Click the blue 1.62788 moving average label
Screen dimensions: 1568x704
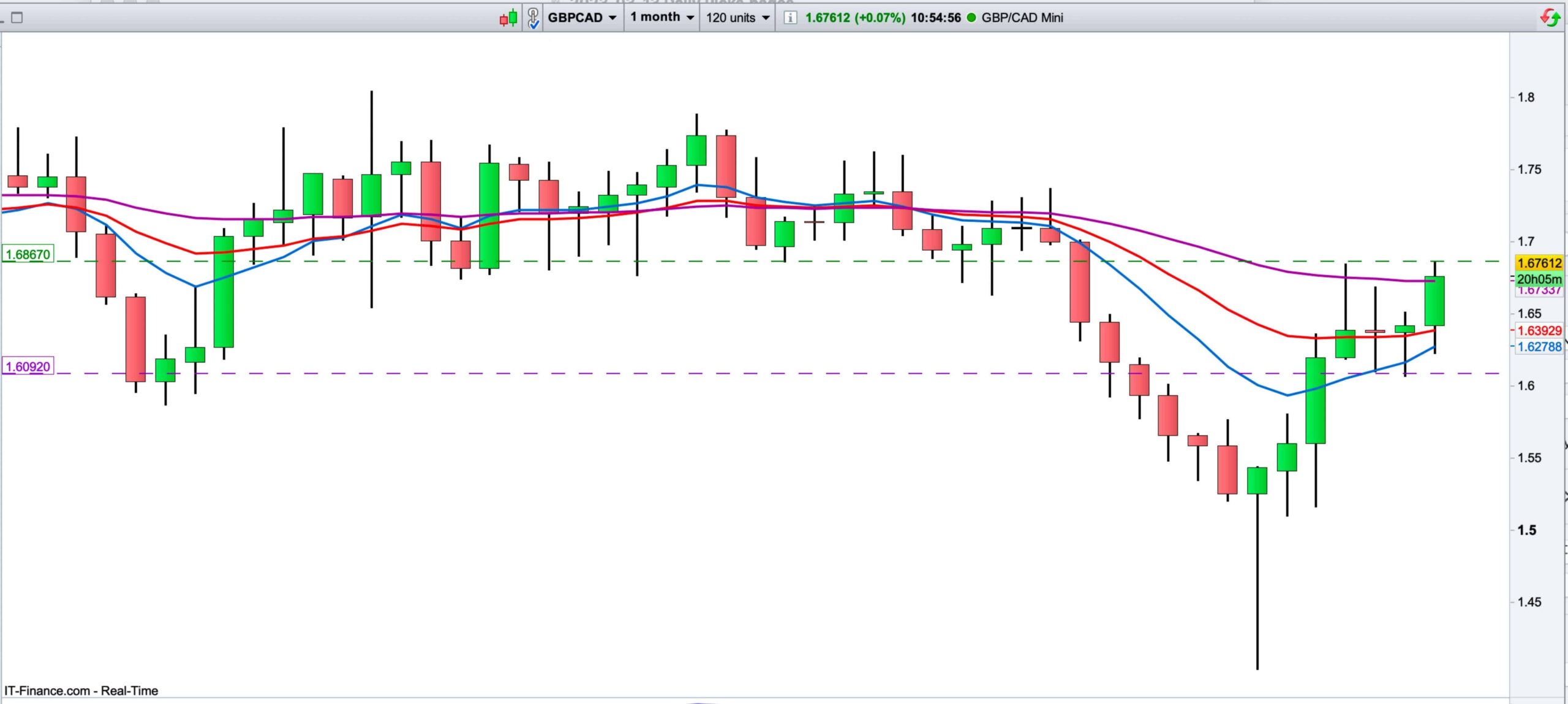point(1539,347)
